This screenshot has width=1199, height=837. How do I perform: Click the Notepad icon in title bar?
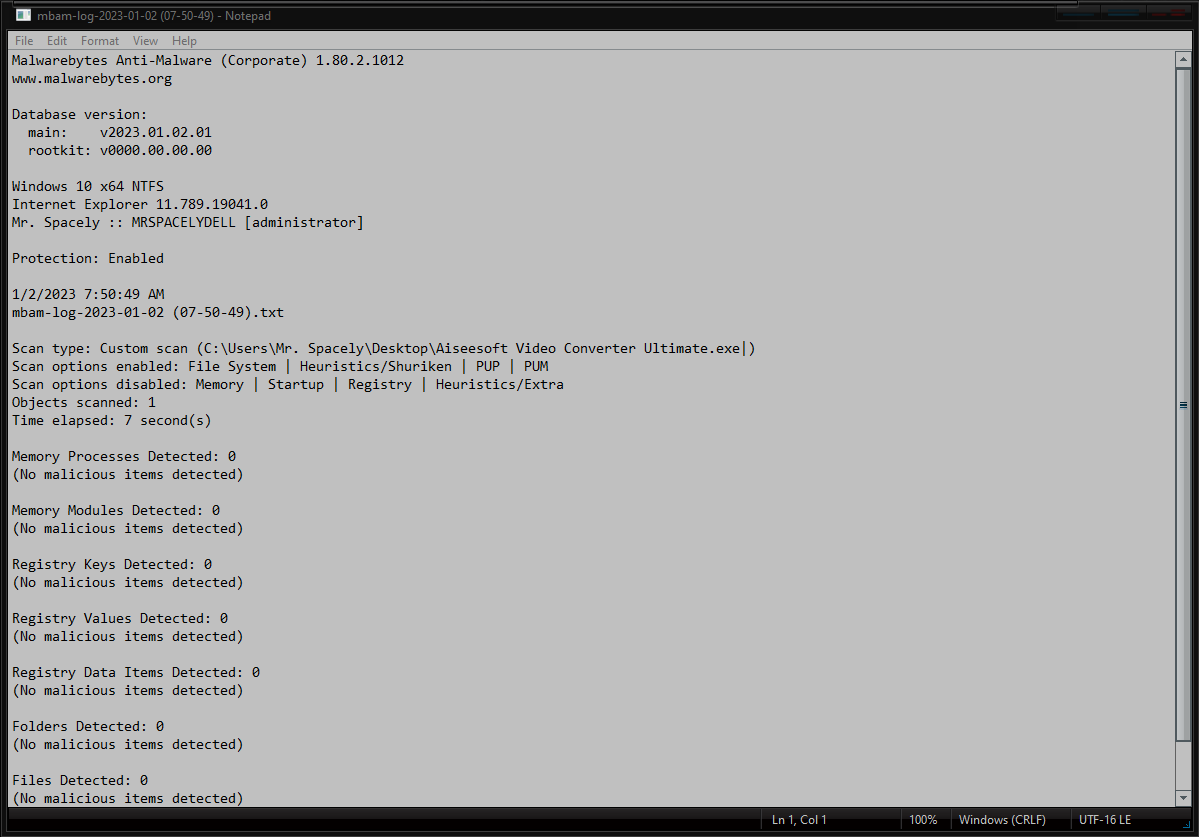(24, 15)
